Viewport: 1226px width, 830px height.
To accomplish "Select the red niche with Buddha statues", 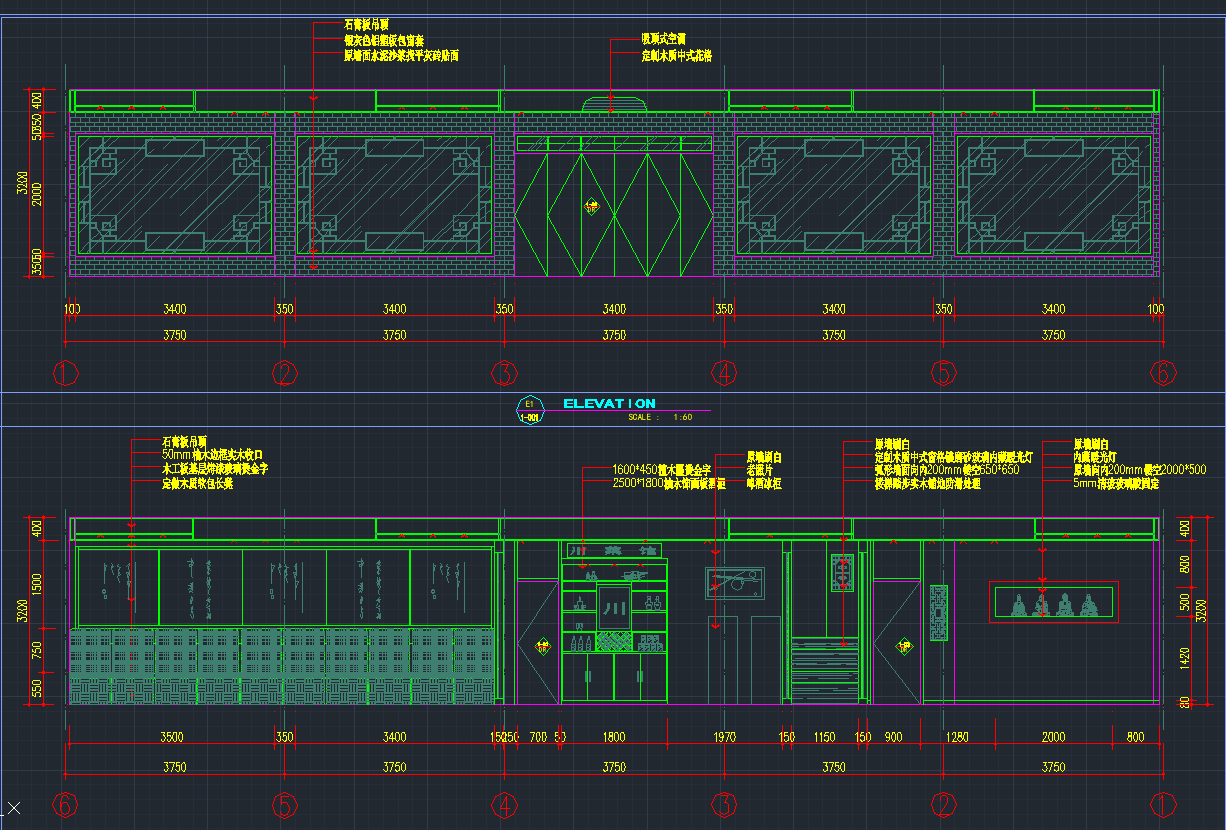I will click(x=1051, y=602).
